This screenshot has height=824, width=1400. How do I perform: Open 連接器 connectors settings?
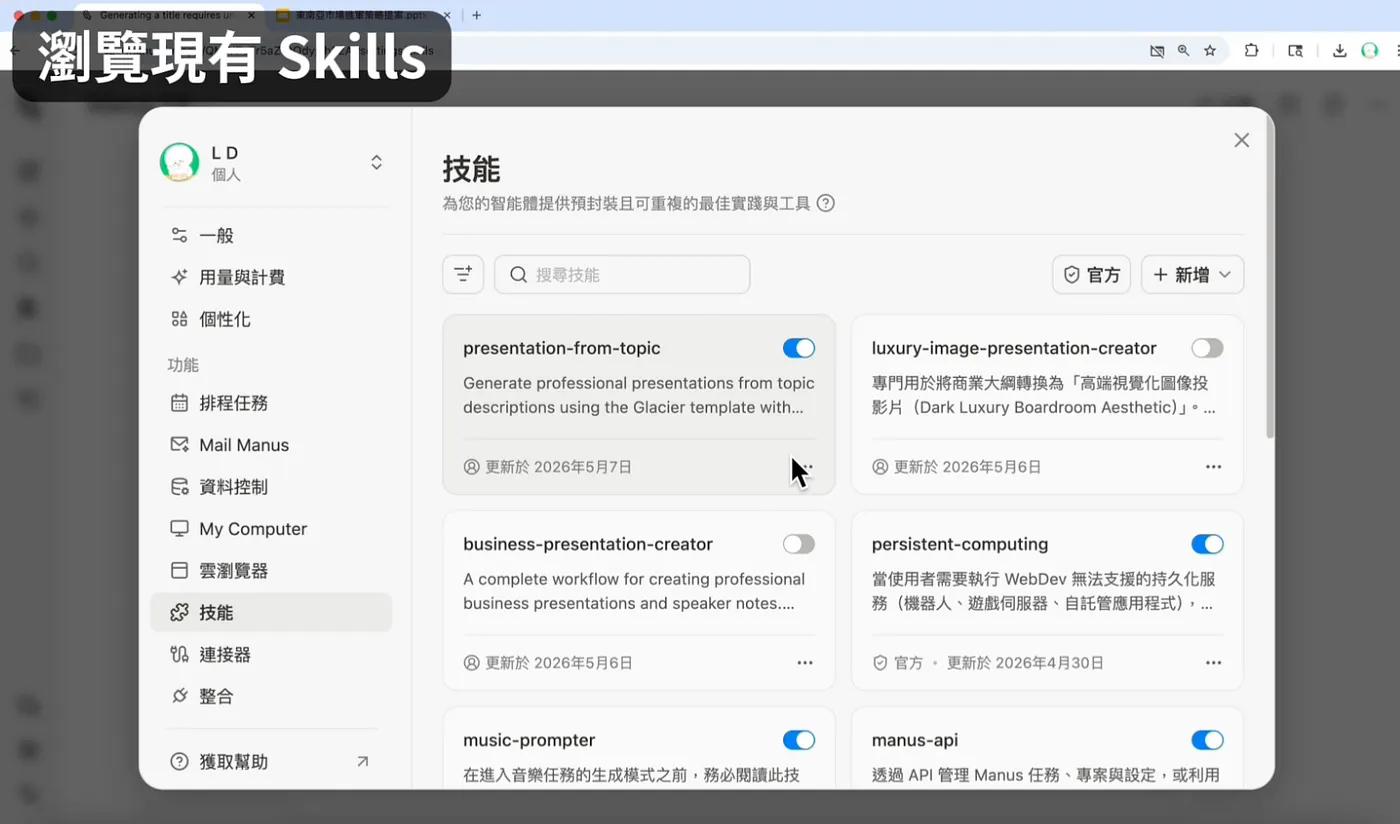(271, 654)
